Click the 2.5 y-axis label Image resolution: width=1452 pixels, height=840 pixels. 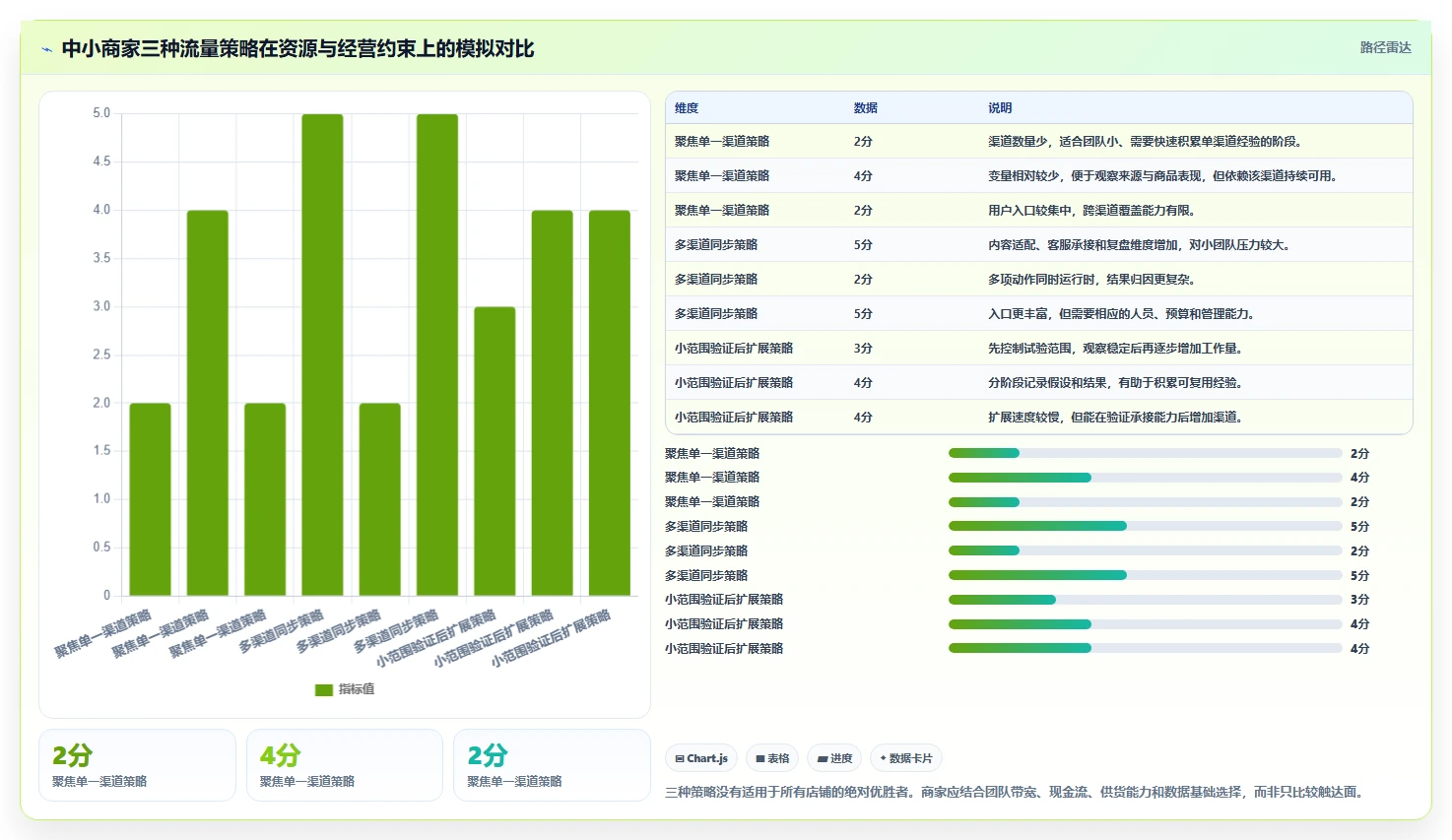tap(101, 355)
